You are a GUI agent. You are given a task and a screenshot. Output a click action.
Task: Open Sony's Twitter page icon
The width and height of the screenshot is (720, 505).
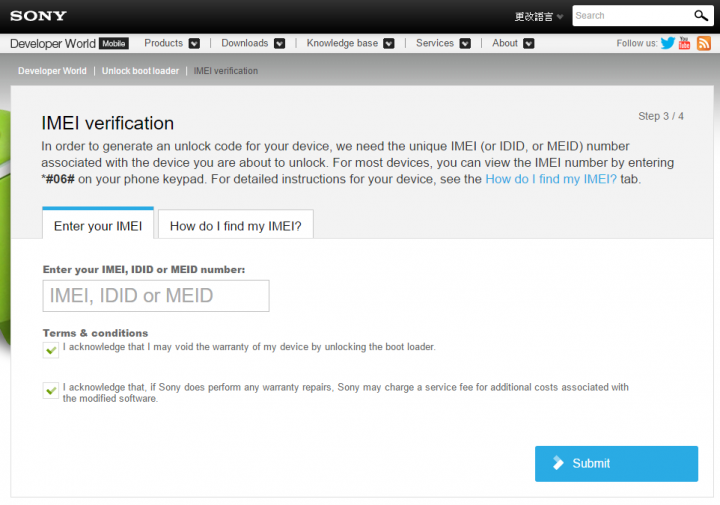pos(668,43)
